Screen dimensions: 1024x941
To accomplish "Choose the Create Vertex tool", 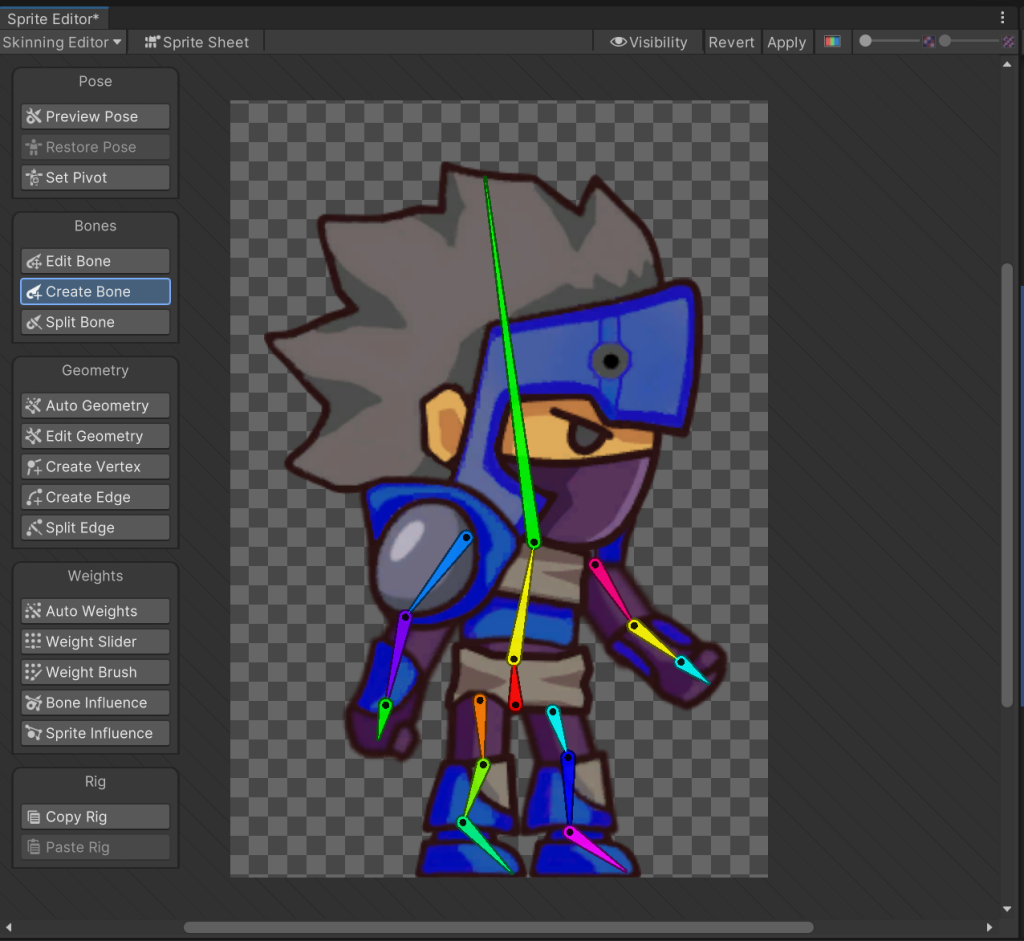I will [95, 467].
